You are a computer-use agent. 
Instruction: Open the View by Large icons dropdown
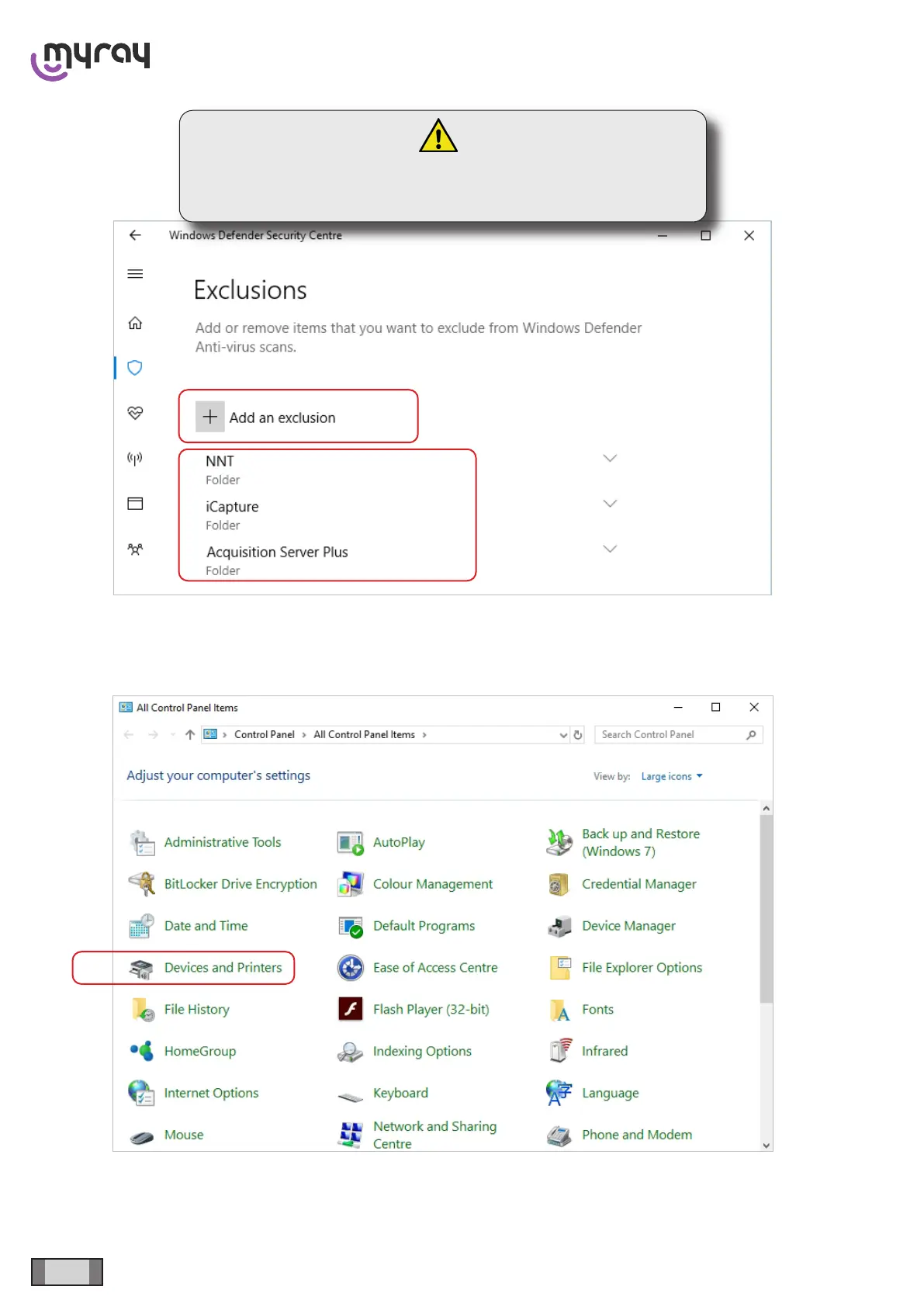coord(672,776)
